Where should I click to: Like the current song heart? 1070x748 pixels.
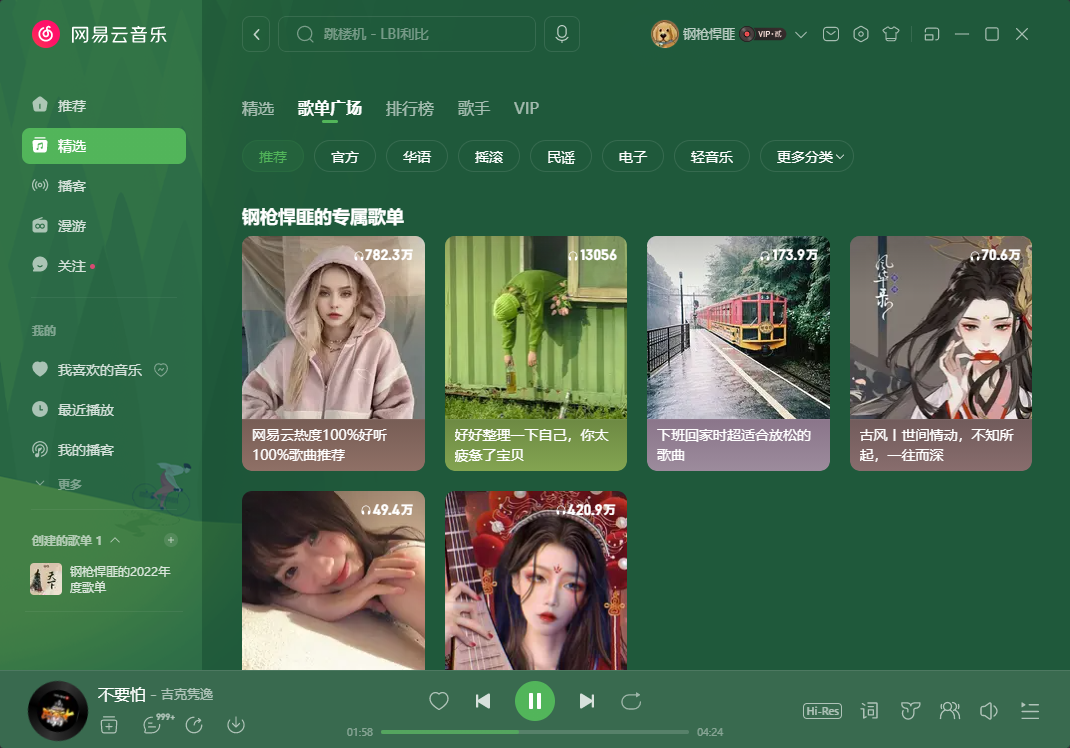coord(439,701)
